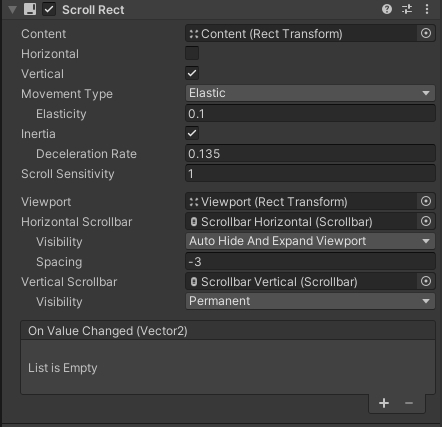442x427 pixels.
Task: Click the Elasticity value field
Action: pyautogui.click(x=310, y=114)
